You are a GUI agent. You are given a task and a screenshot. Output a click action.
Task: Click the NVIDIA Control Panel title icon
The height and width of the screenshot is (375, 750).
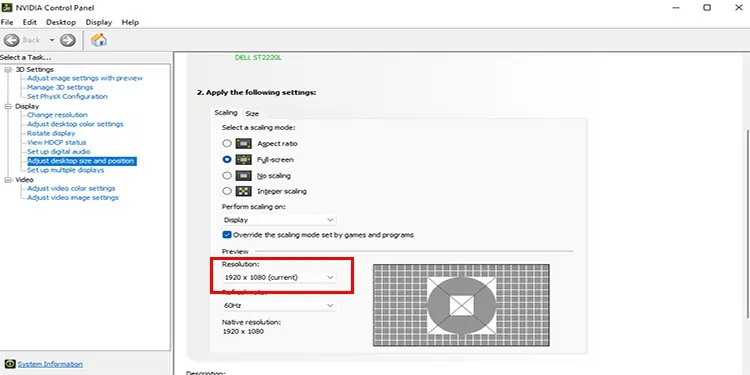[x=7, y=7]
